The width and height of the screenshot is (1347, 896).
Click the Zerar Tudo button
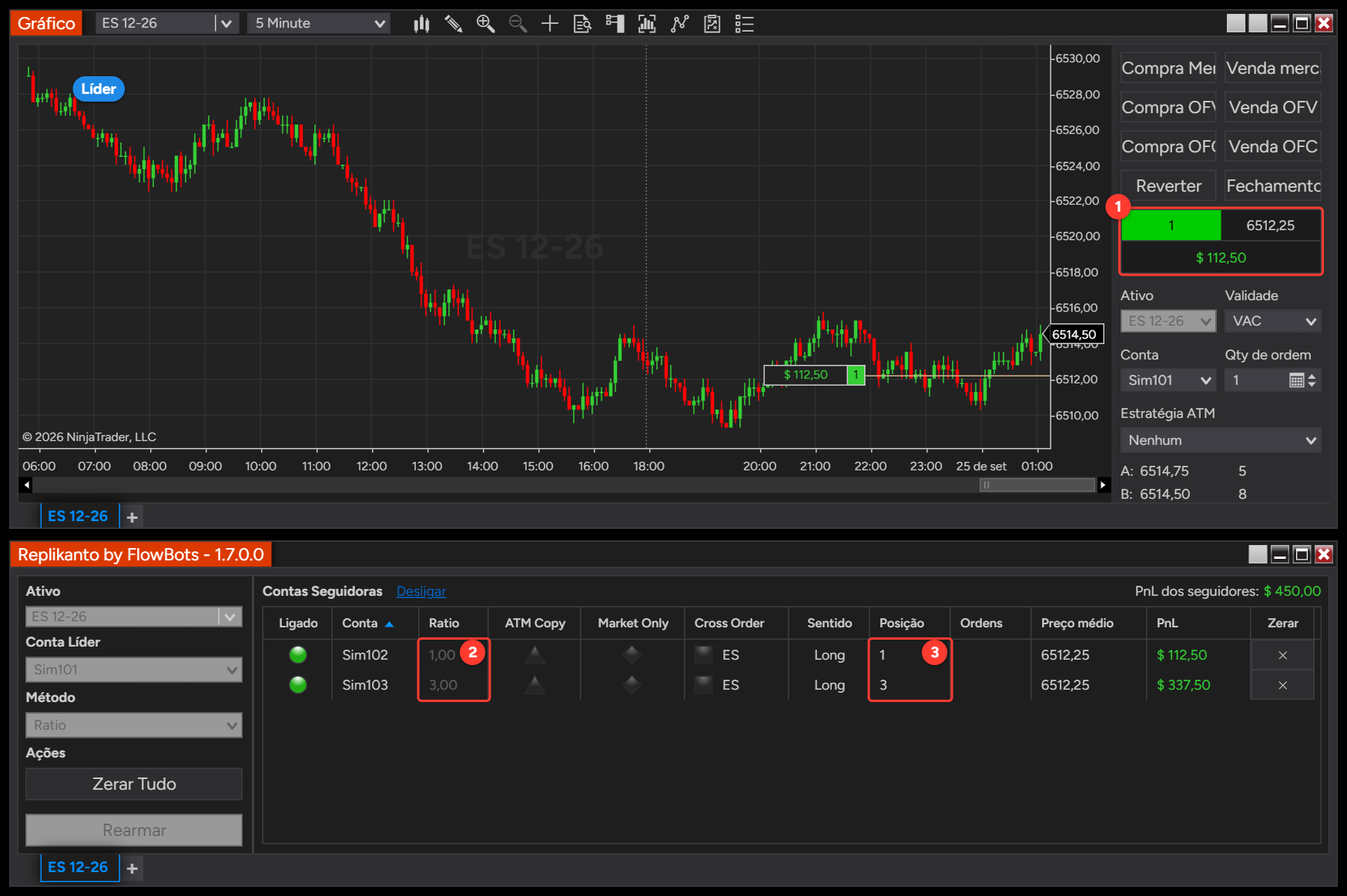(134, 784)
